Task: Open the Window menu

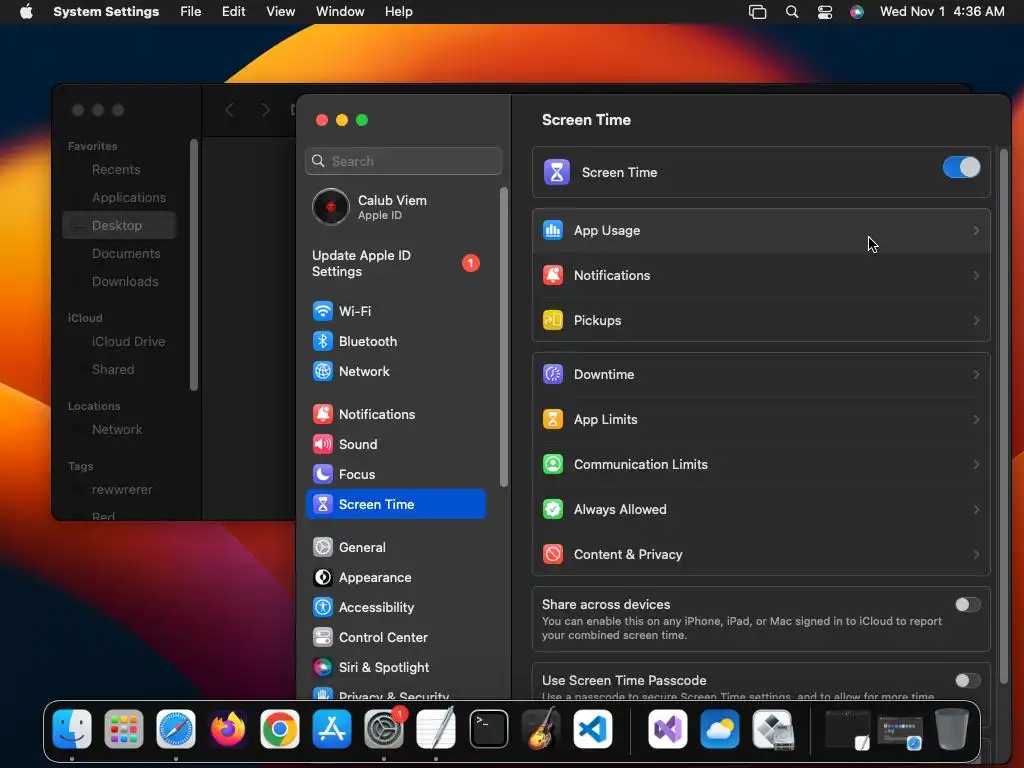Action: [x=340, y=12]
